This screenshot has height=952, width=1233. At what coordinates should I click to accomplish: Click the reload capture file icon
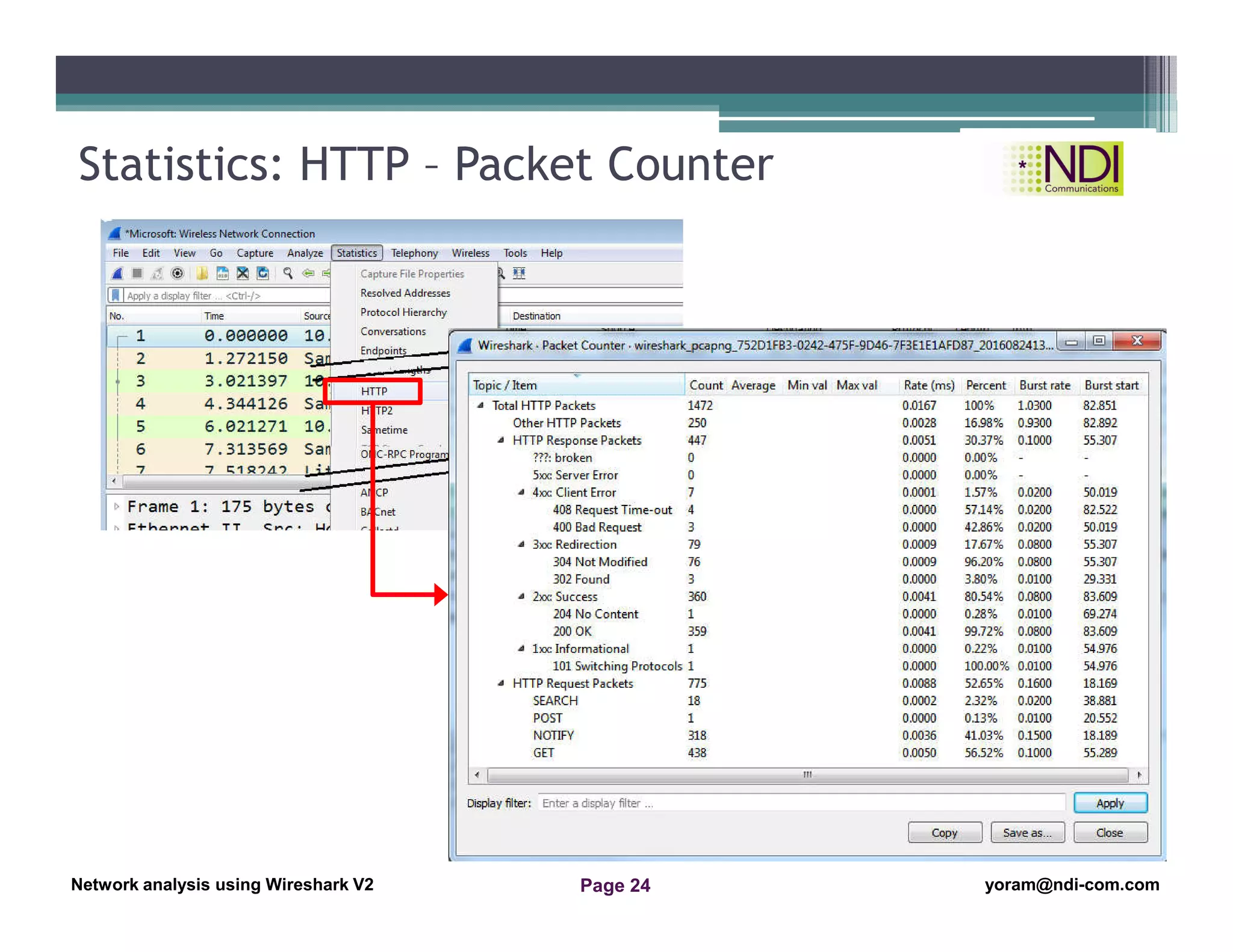tap(262, 273)
